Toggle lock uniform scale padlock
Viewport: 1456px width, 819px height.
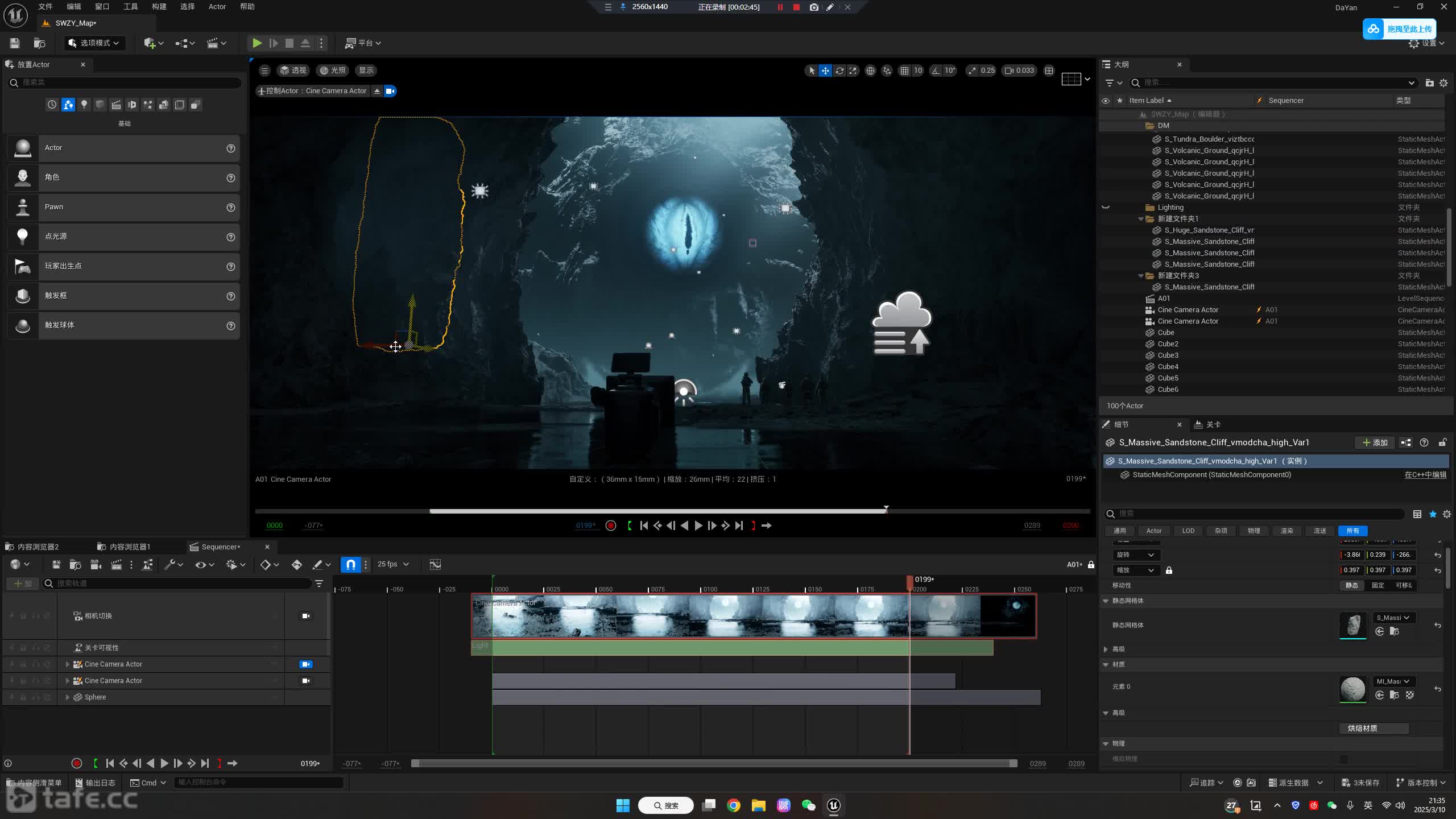[x=1169, y=570]
